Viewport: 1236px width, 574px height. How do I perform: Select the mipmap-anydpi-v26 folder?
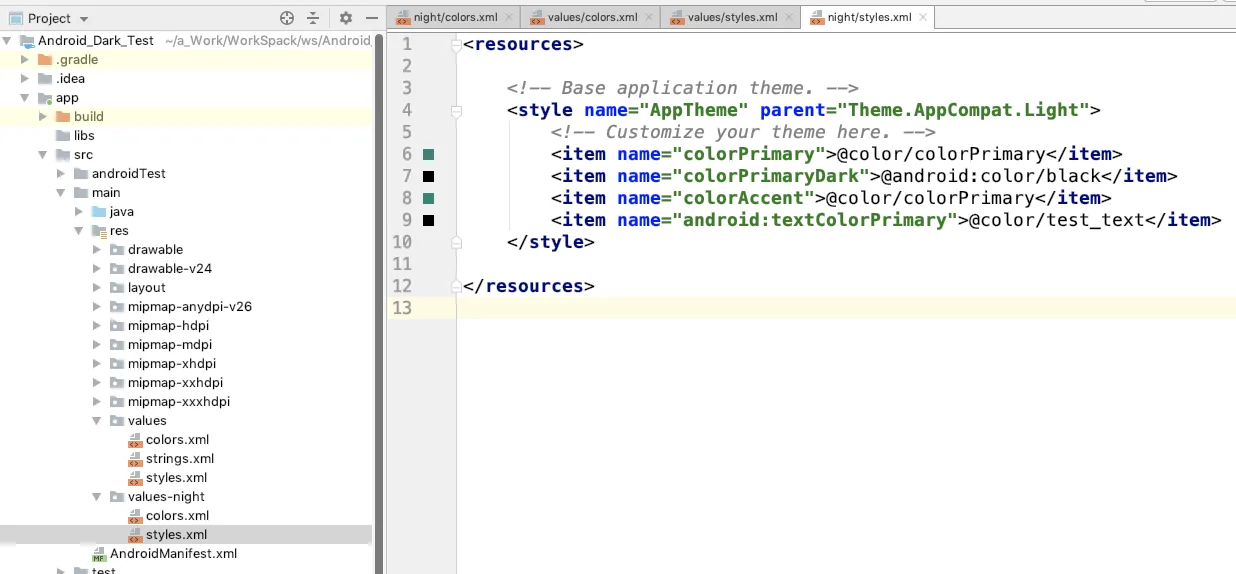pos(189,307)
